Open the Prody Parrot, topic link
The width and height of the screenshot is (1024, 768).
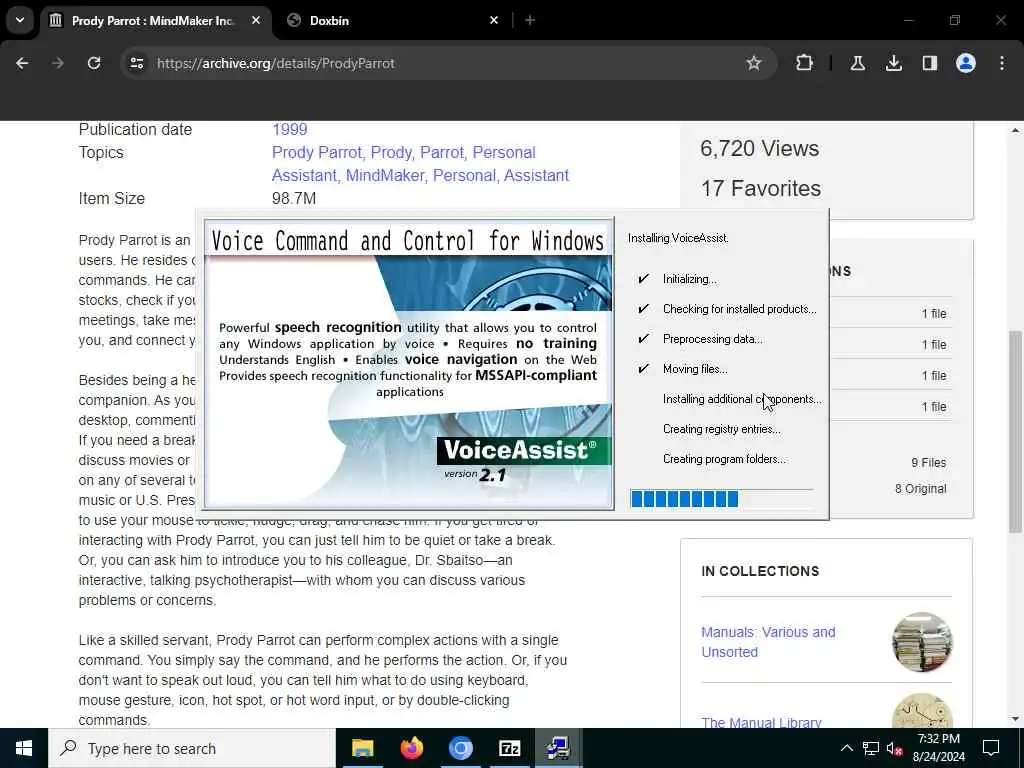(x=317, y=152)
